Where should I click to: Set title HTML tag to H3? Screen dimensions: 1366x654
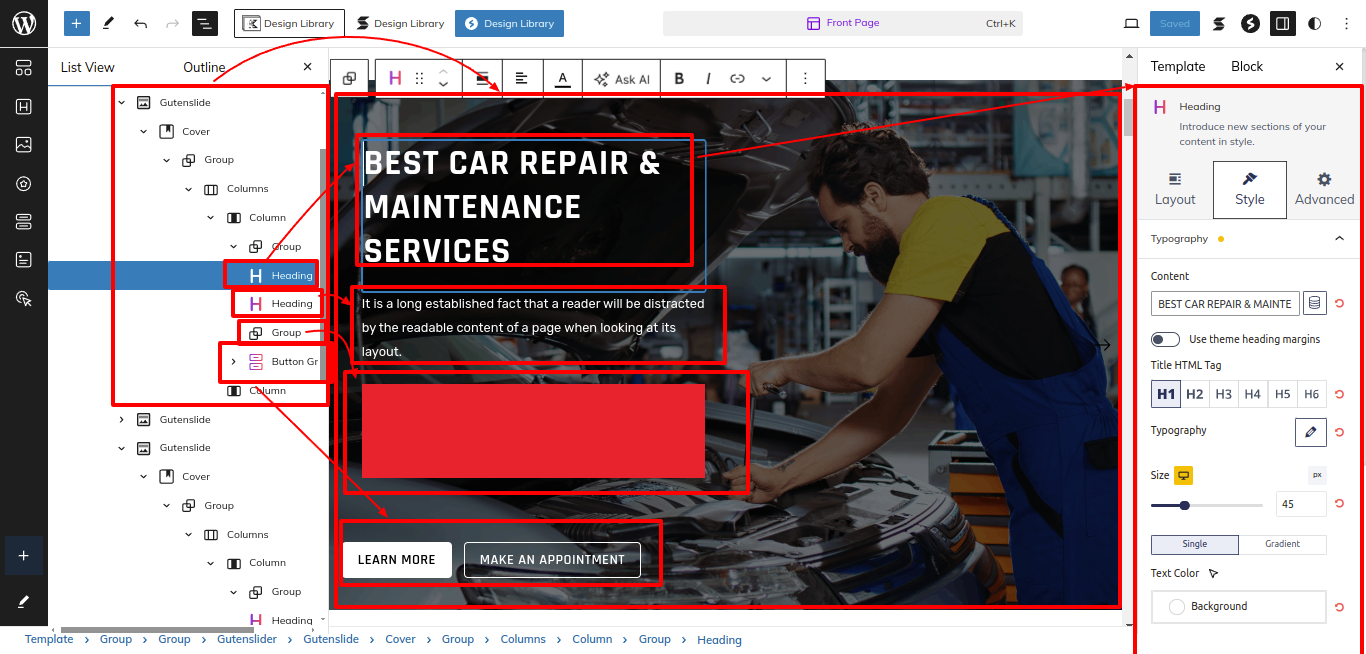tap(1224, 394)
